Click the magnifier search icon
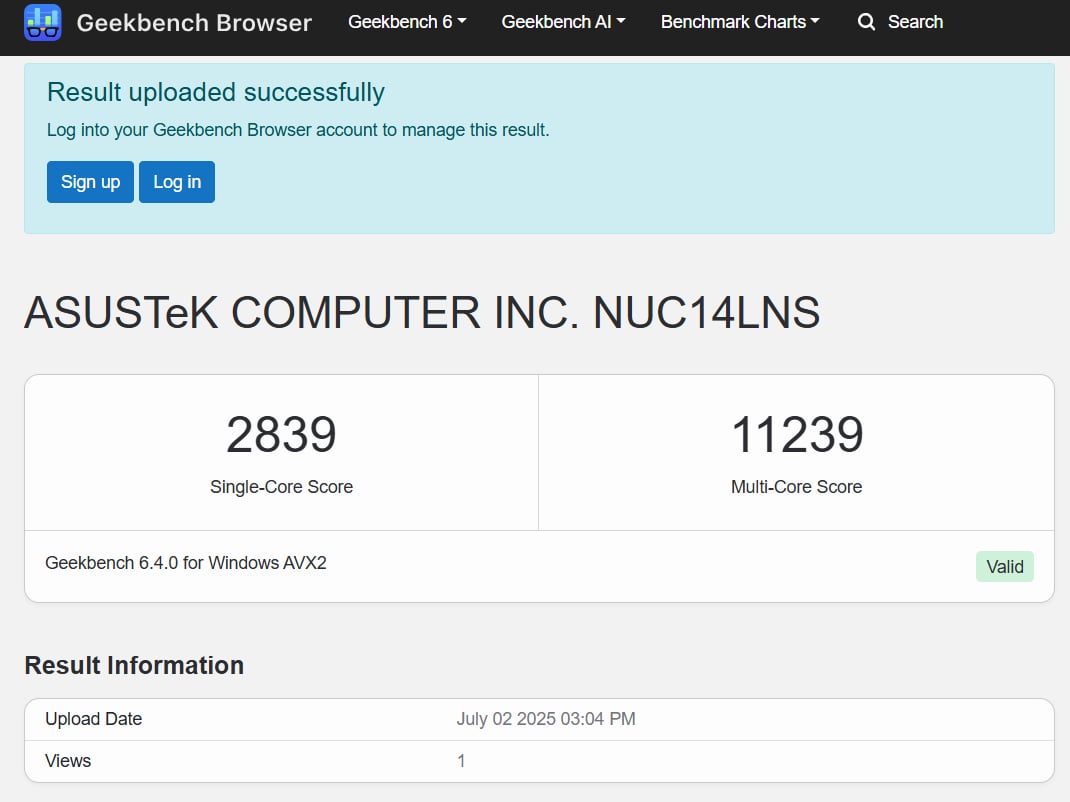 [x=866, y=22]
